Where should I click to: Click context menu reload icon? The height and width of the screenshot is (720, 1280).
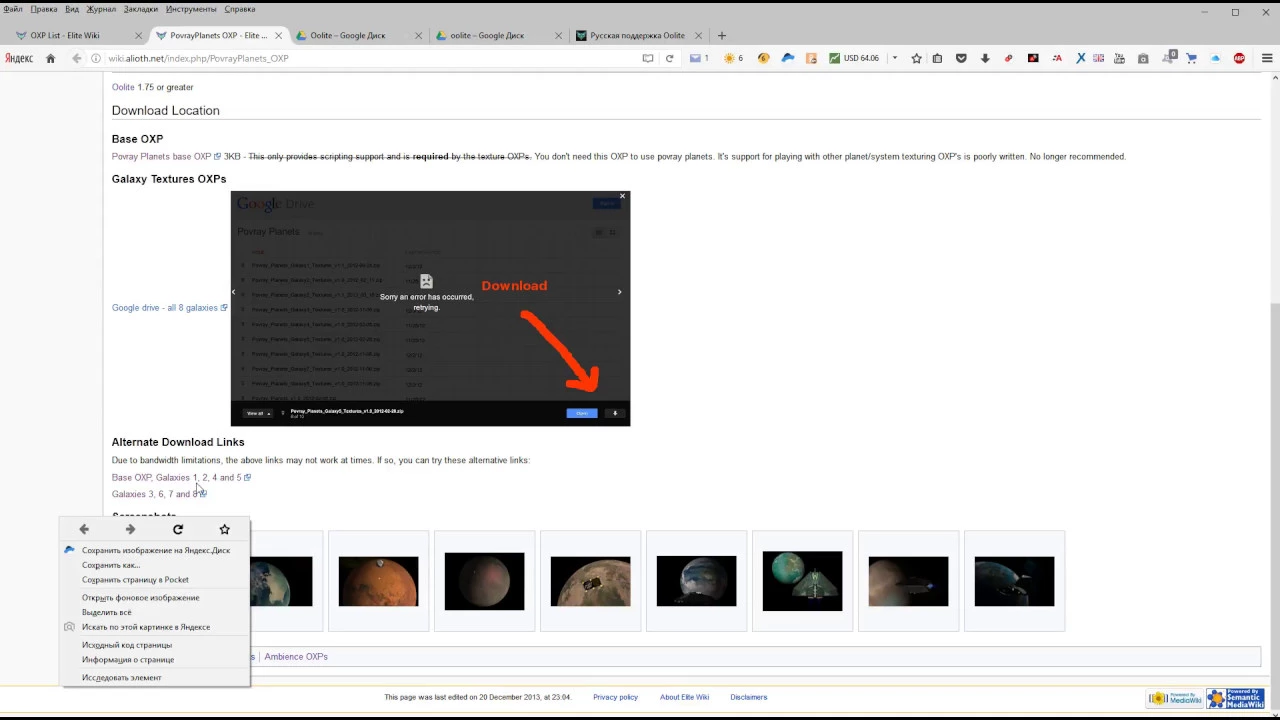[178, 529]
